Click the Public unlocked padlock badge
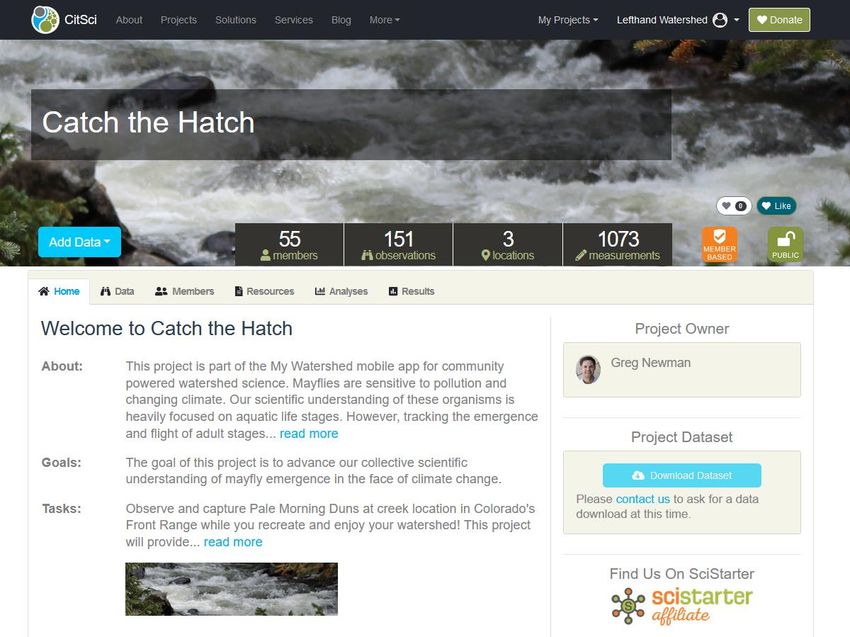This screenshot has height=637, width=850. (x=785, y=244)
